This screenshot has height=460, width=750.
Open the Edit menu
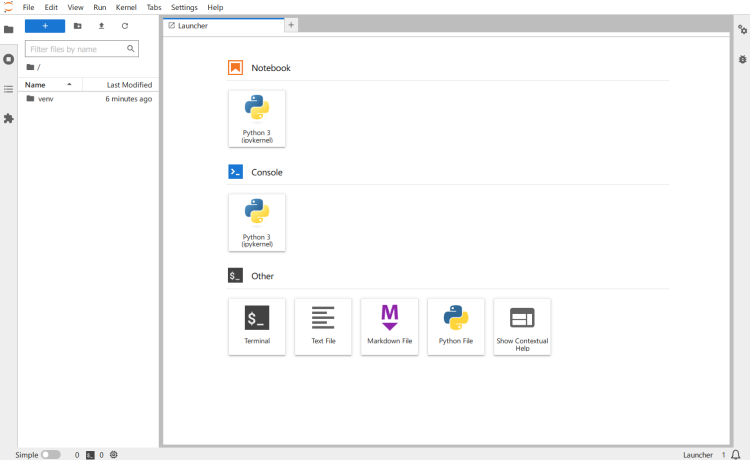(x=51, y=7)
